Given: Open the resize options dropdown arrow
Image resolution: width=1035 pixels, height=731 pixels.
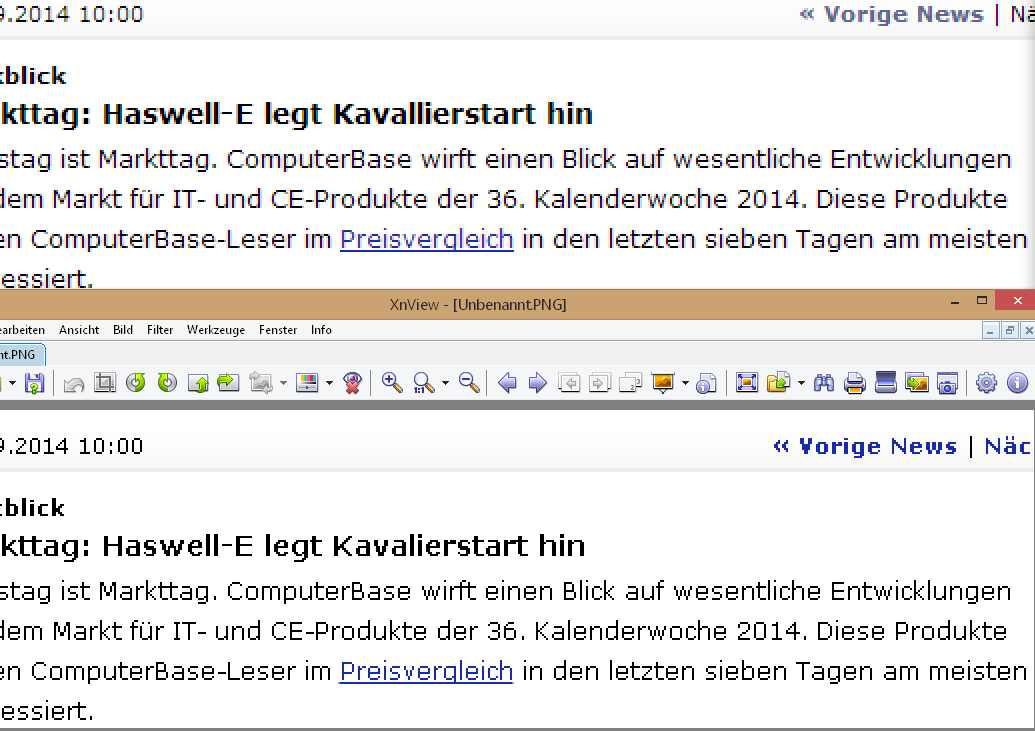Looking at the screenshot, I should coord(283,383).
